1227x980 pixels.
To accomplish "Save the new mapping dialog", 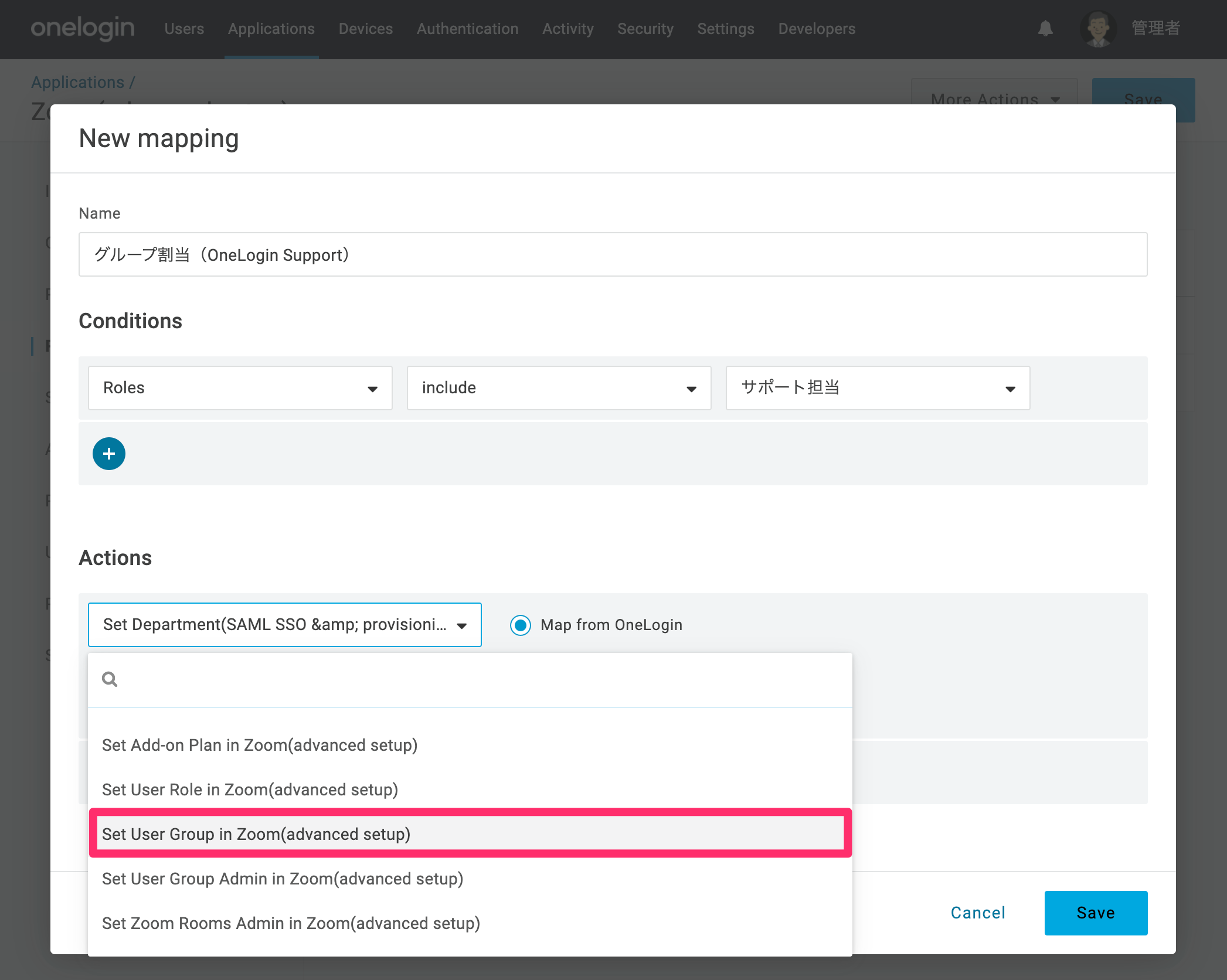I will [x=1096, y=913].
